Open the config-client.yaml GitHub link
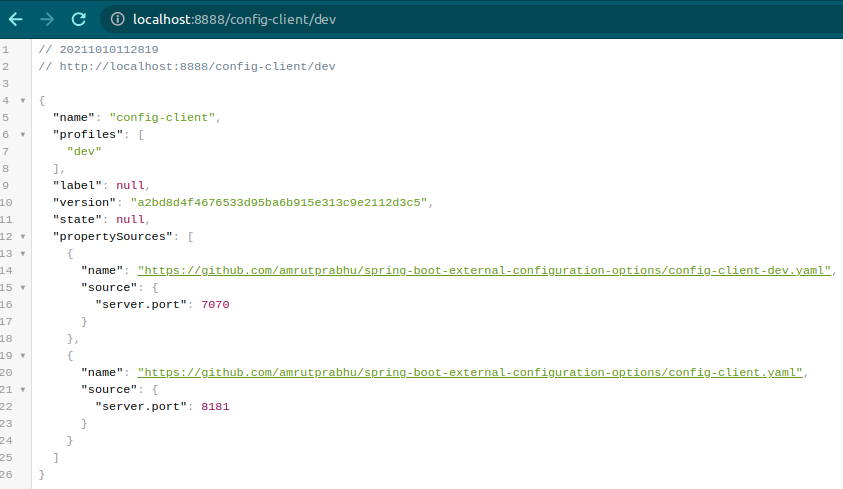Viewport: 843px width, 489px height. click(470, 372)
